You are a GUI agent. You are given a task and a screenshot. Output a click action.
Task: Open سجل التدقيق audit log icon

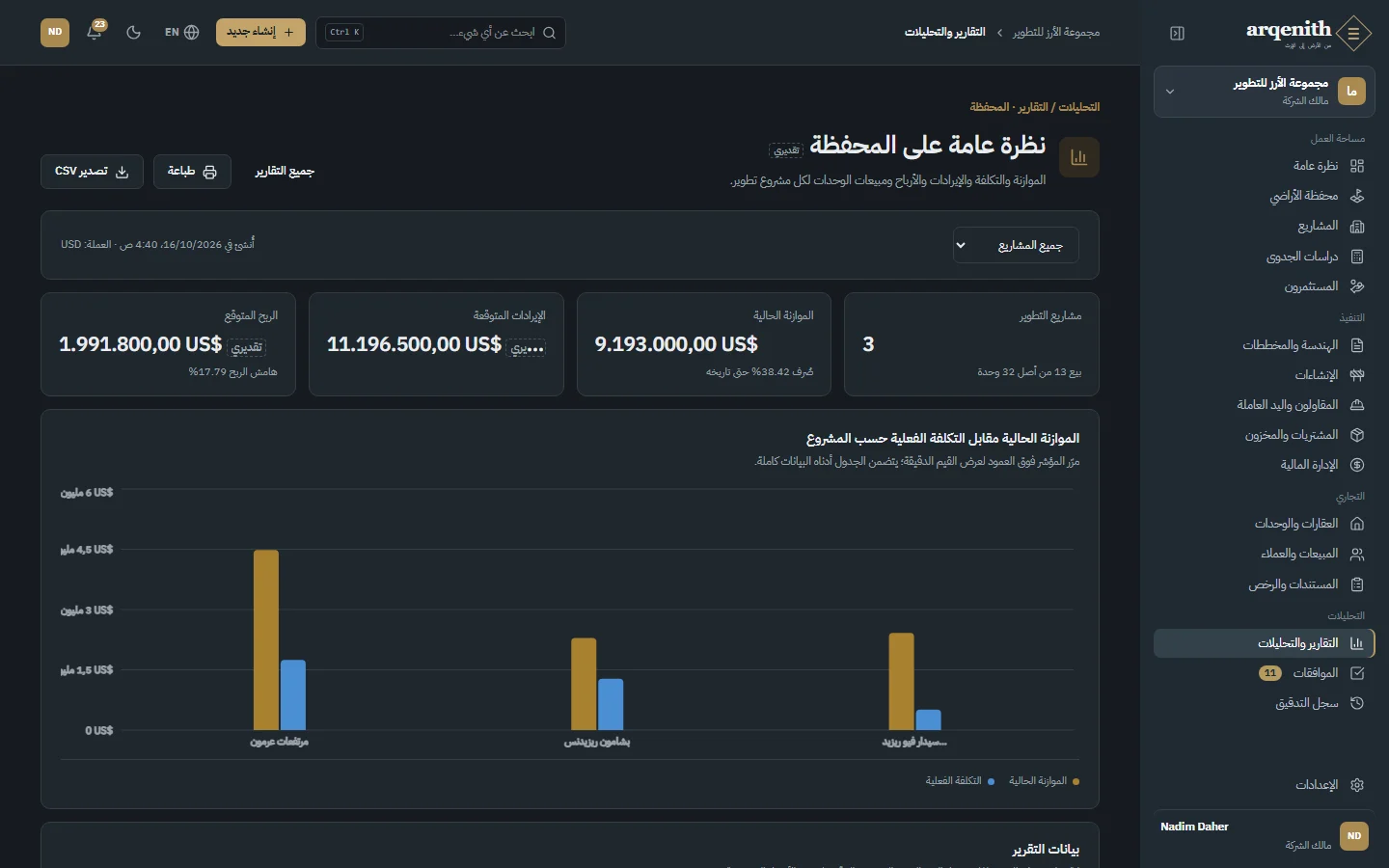tap(1357, 703)
